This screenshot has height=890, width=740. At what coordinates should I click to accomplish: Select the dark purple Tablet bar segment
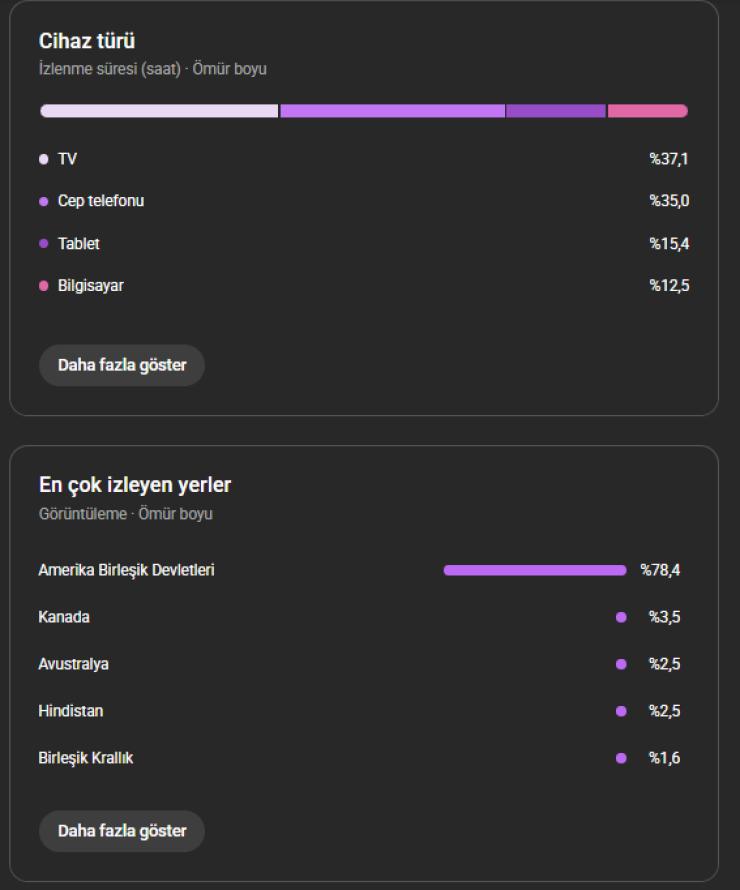[x=556, y=111]
